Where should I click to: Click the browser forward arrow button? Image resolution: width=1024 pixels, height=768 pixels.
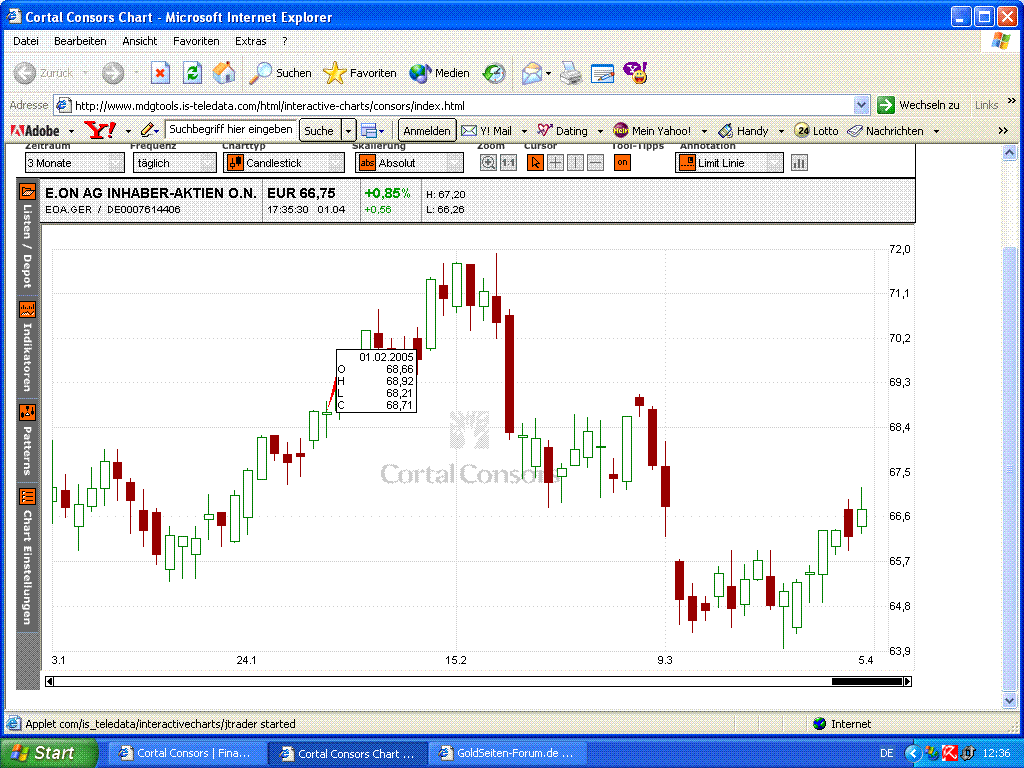tap(113, 73)
